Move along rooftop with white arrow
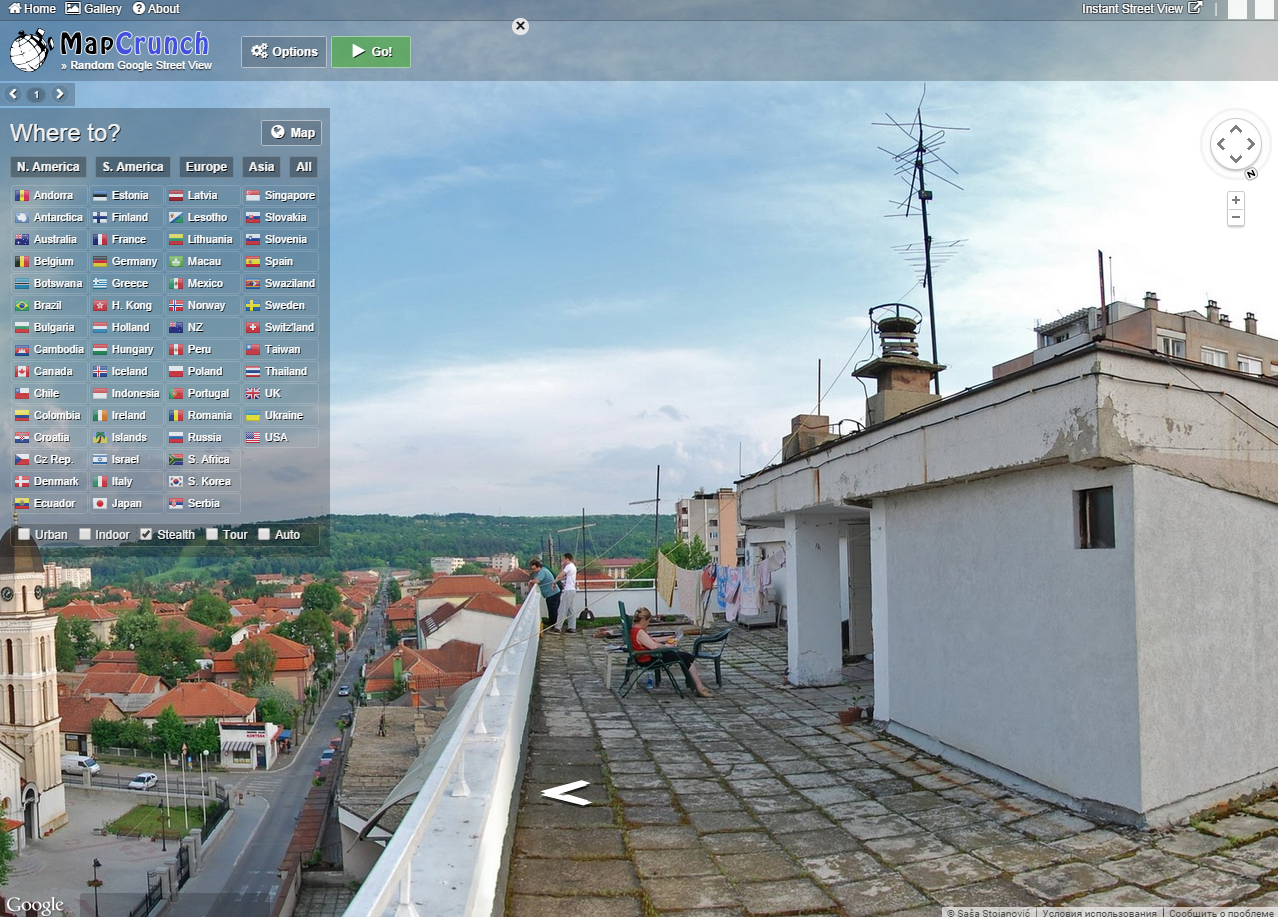Viewport: 1278px width, 917px height. (x=566, y=794)
